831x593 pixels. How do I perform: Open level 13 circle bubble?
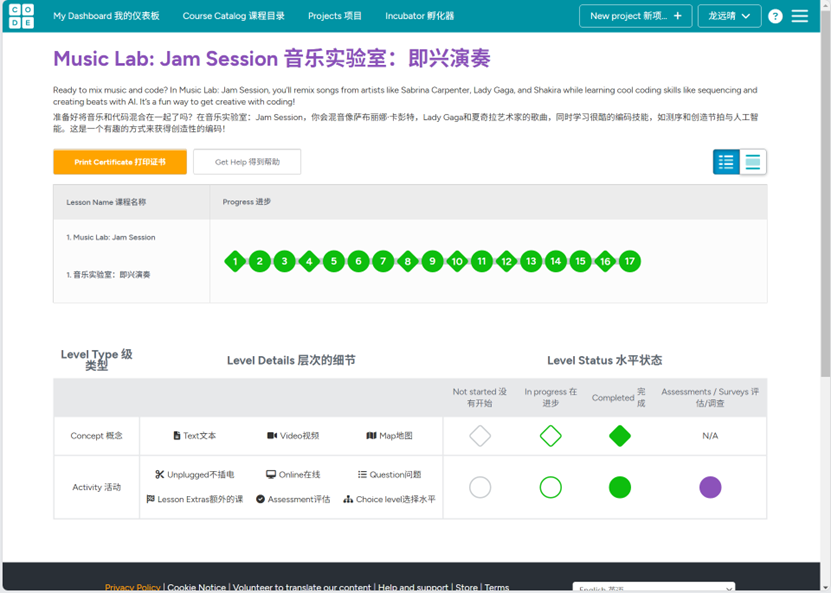pyautogui.click(x=531, y=261)
